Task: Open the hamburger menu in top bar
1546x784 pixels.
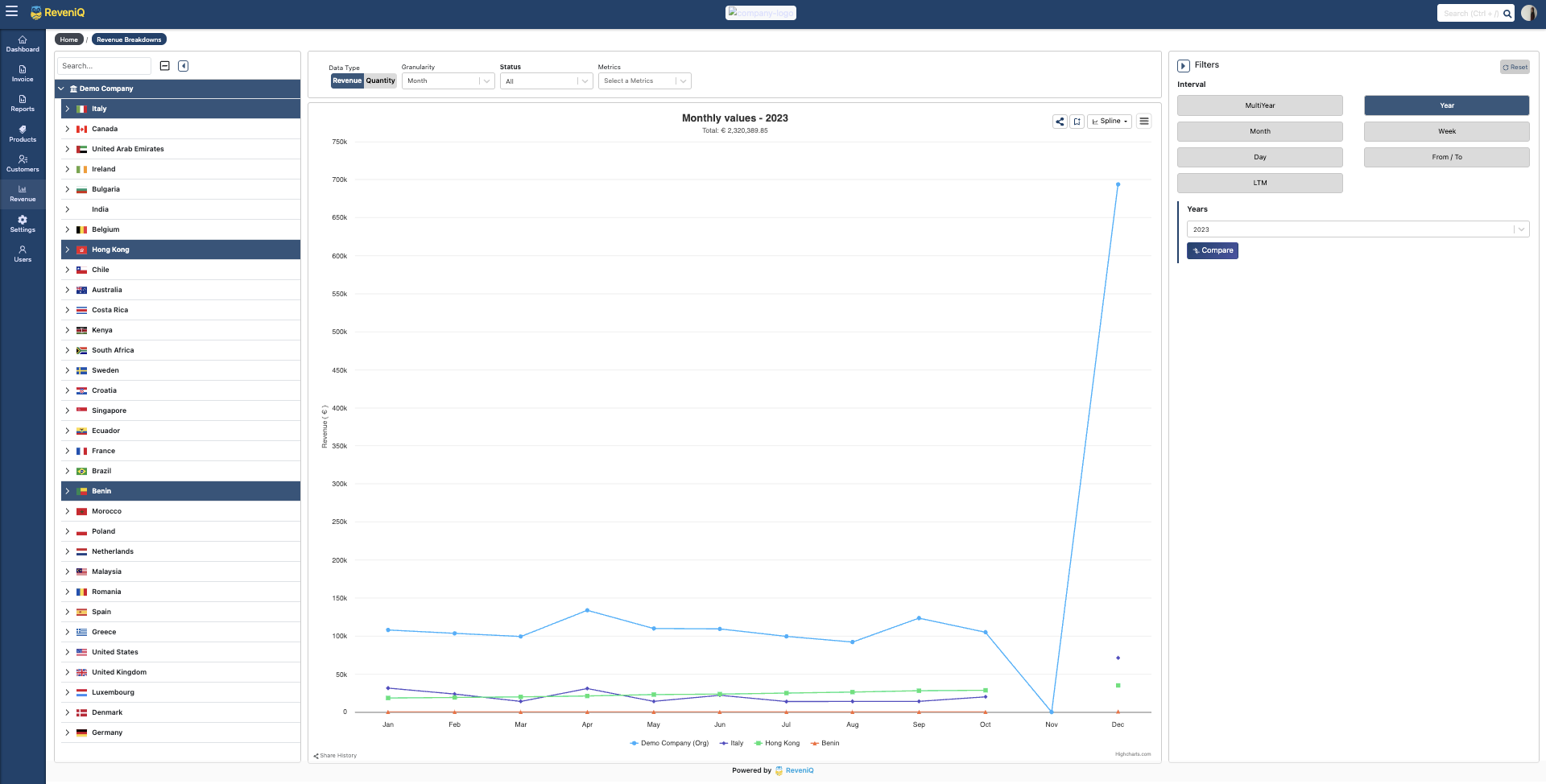Action: click(12, 12)
